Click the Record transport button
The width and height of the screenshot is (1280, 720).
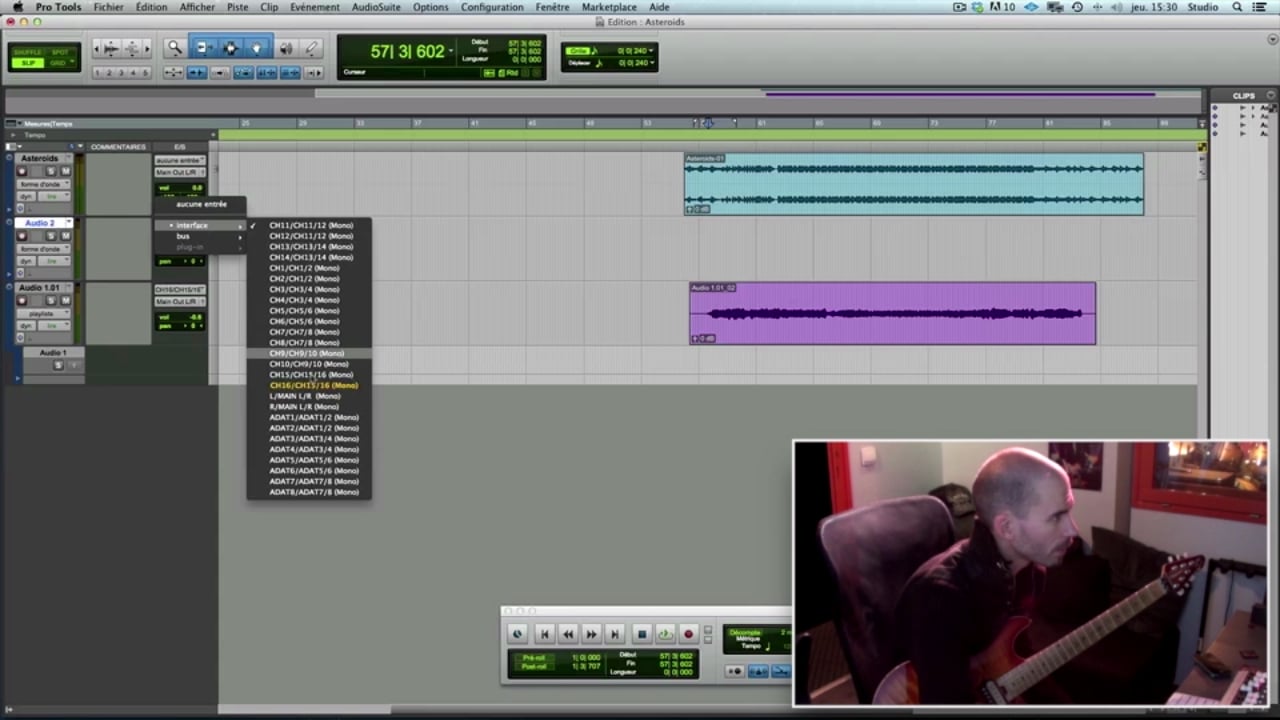tap(688, 634)
